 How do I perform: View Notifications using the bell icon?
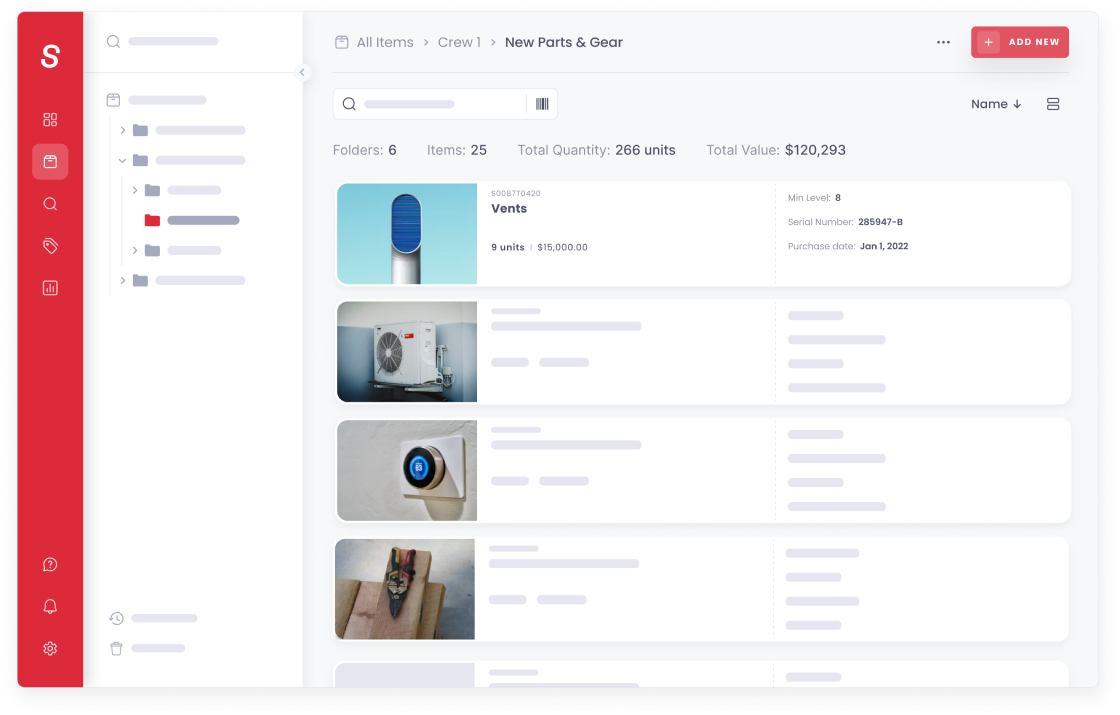click(x=50, y=606)
